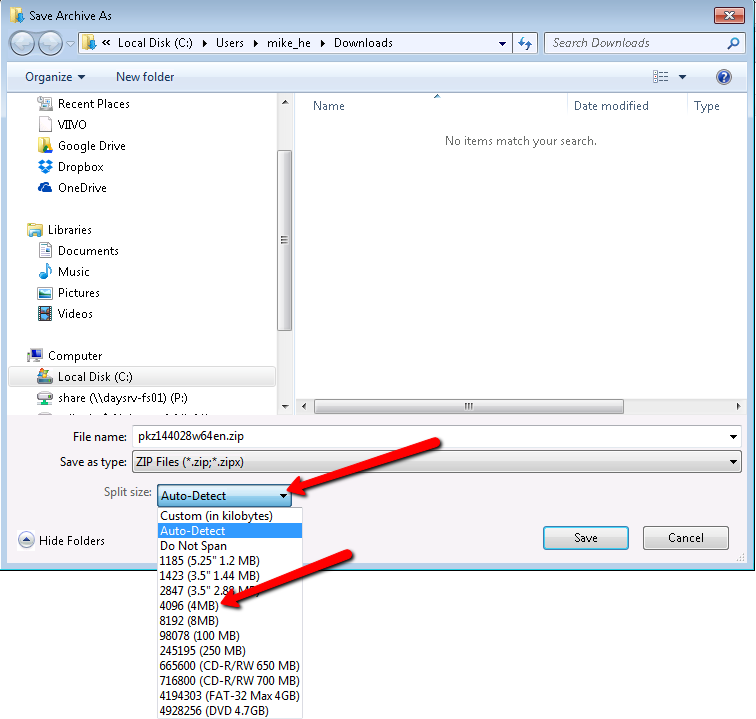This screenshot has height=719, width=756.
Task: Select OneDrive in navigation pane
Action: click(81, 188)
